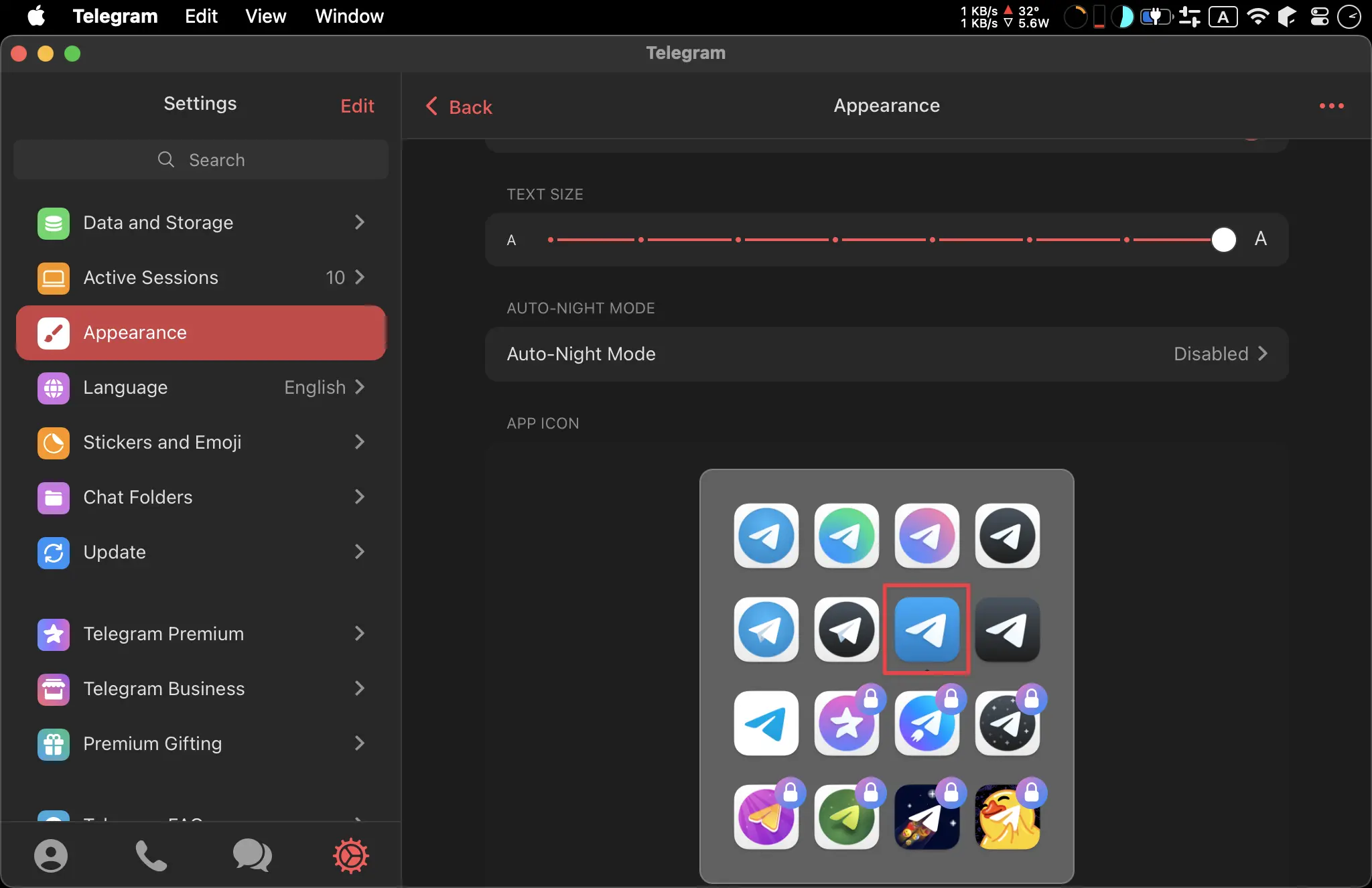
Task: Select the gradient purple Telegram app icon
Action: click(925, 535)
